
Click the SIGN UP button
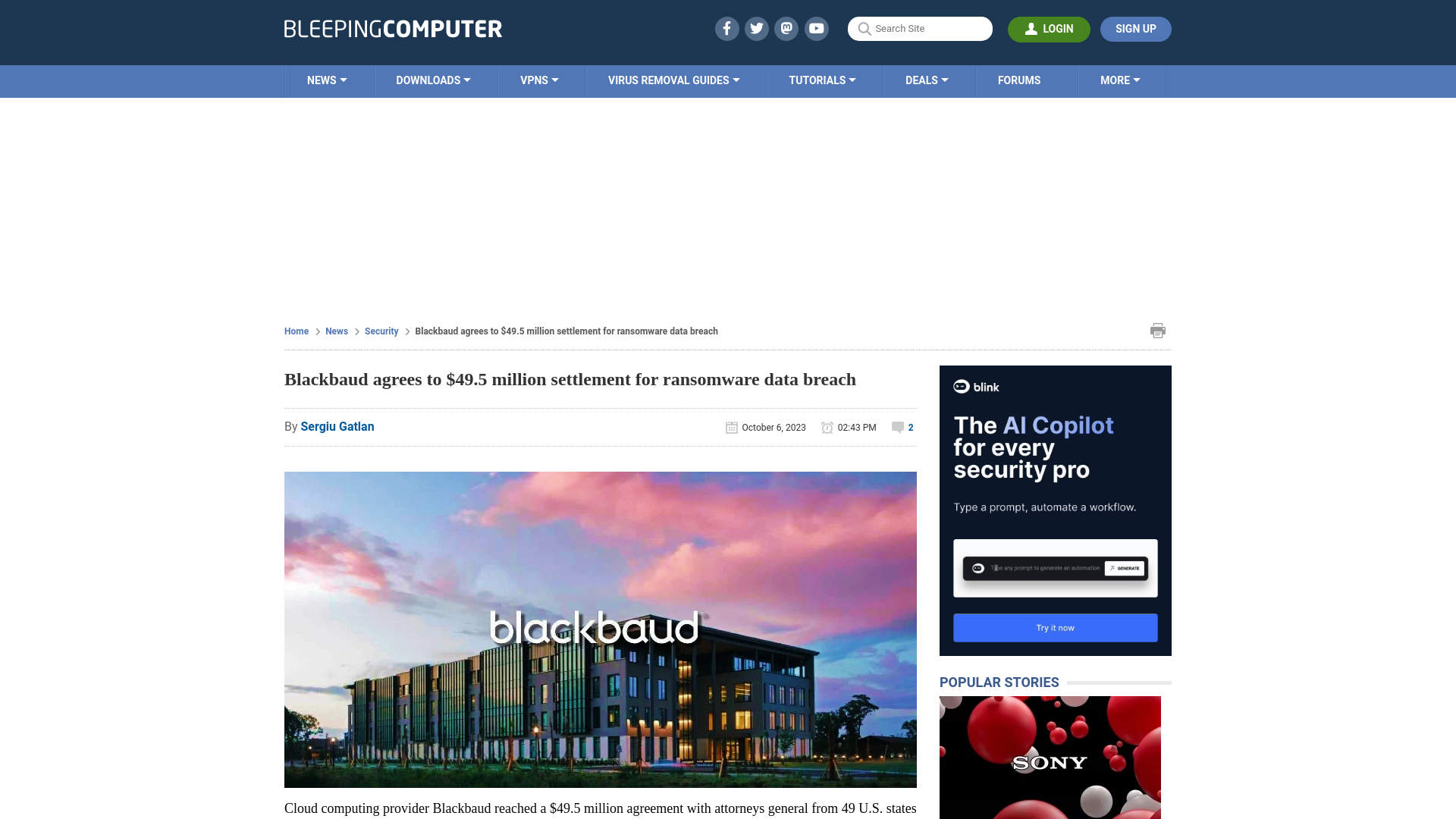pyautogui.click(x=1135, y=29)
